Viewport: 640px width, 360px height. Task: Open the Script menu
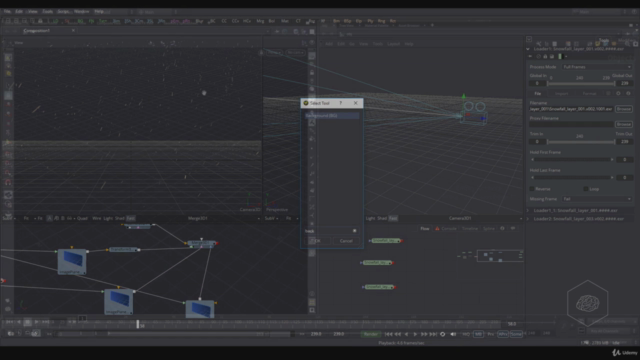click(64, 11)
